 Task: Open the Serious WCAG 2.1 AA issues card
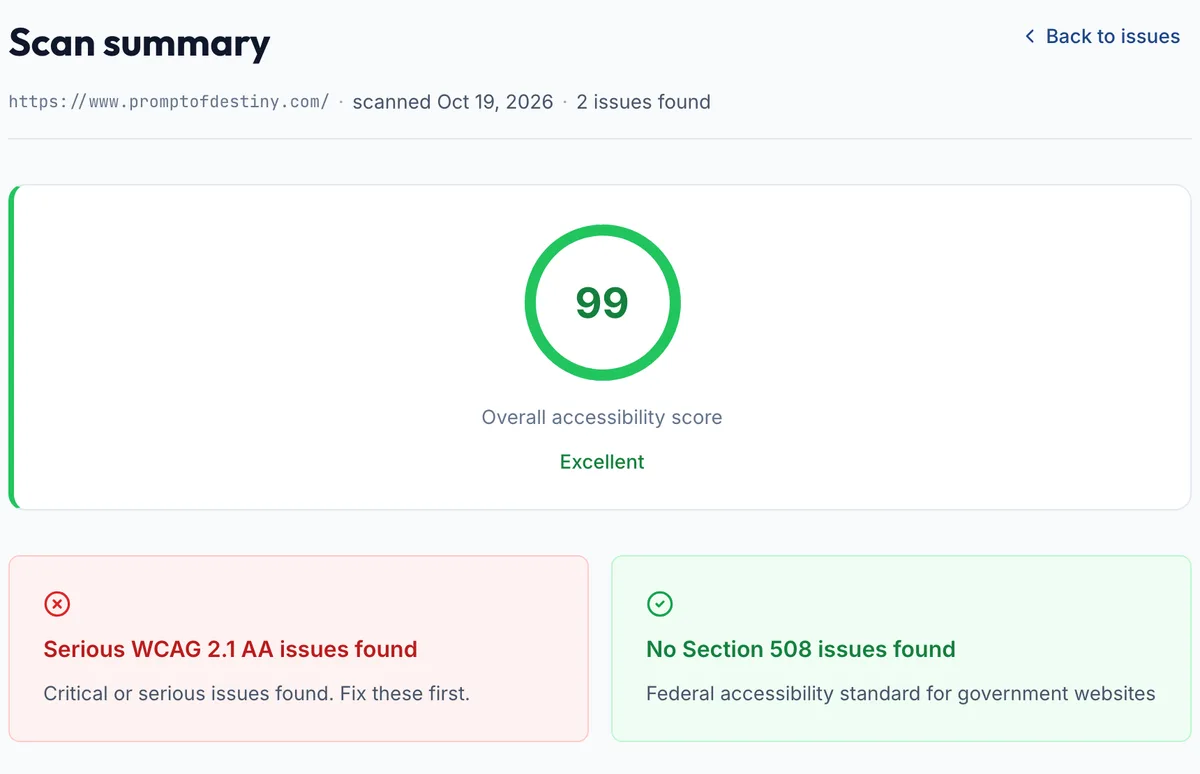click(299, 648)
